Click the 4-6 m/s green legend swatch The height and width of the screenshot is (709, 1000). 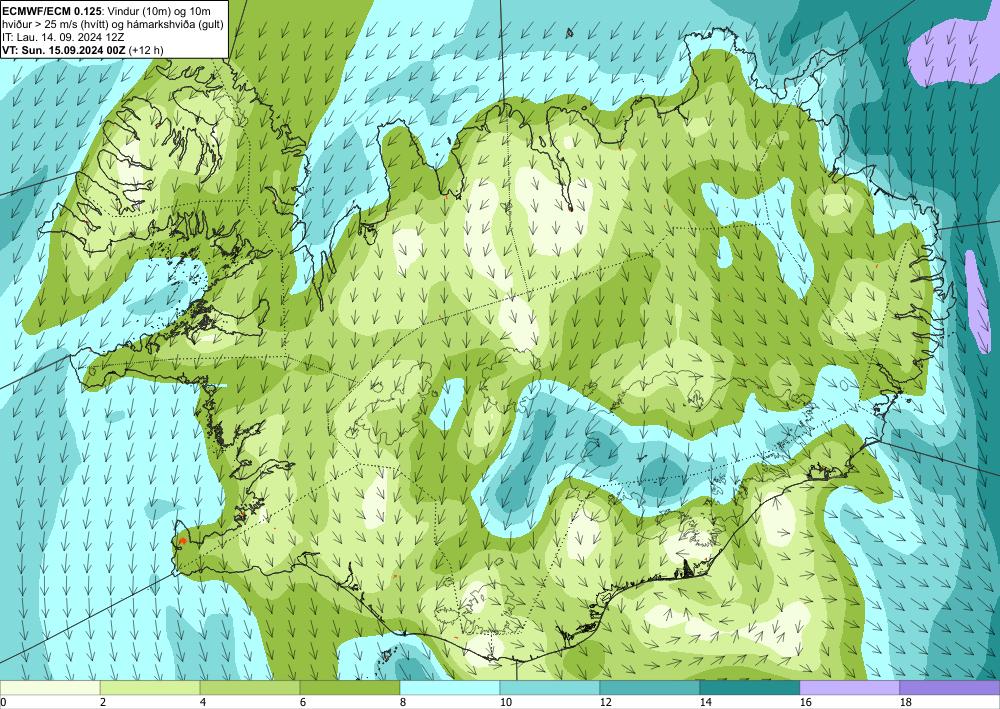coord(250,688)
